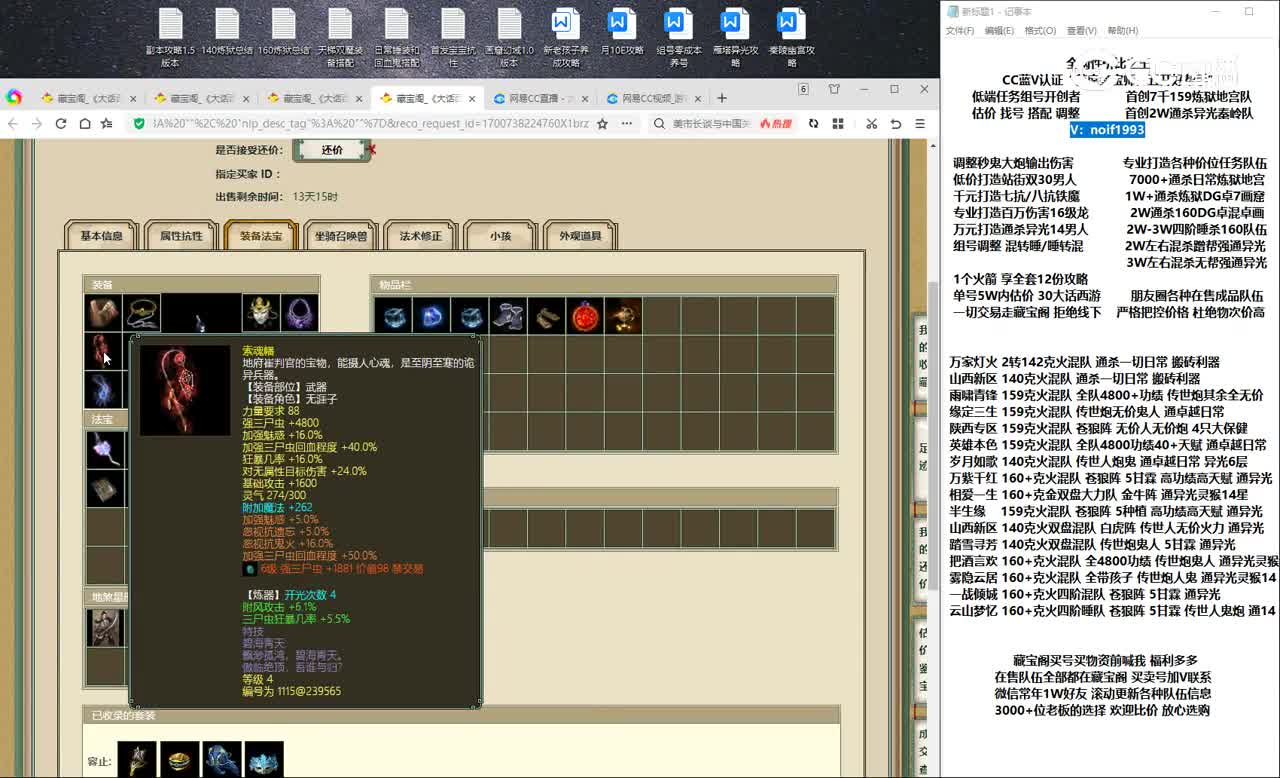Open Notepad 文件(F) menu

pyautogui.click(x=960, y=31)
